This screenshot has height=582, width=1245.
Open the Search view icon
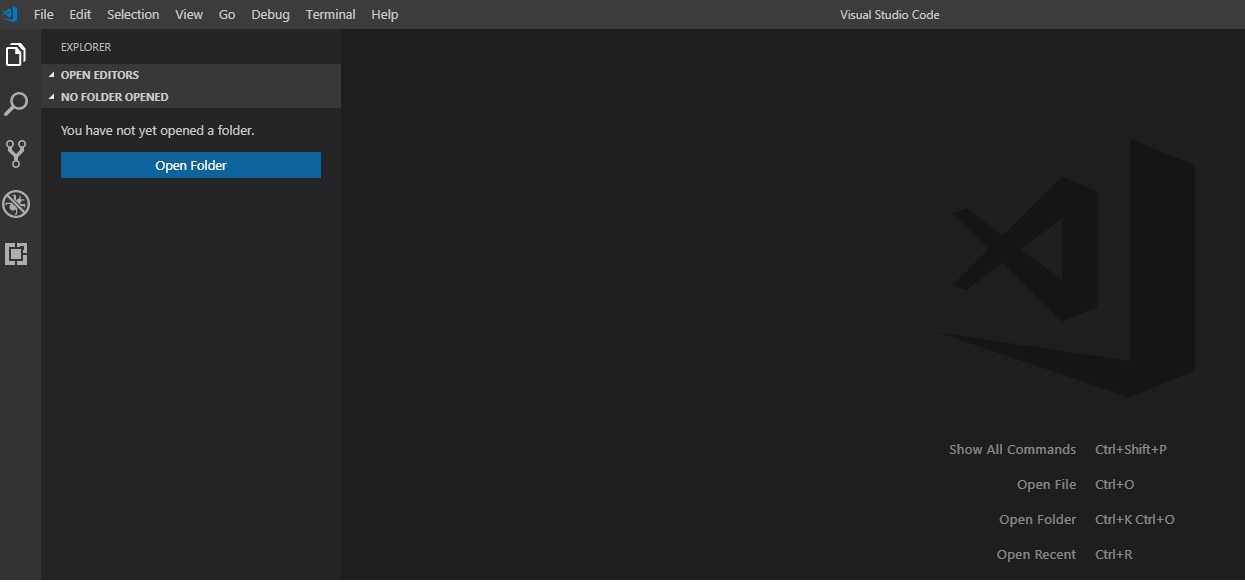click(x=16, y=104)
